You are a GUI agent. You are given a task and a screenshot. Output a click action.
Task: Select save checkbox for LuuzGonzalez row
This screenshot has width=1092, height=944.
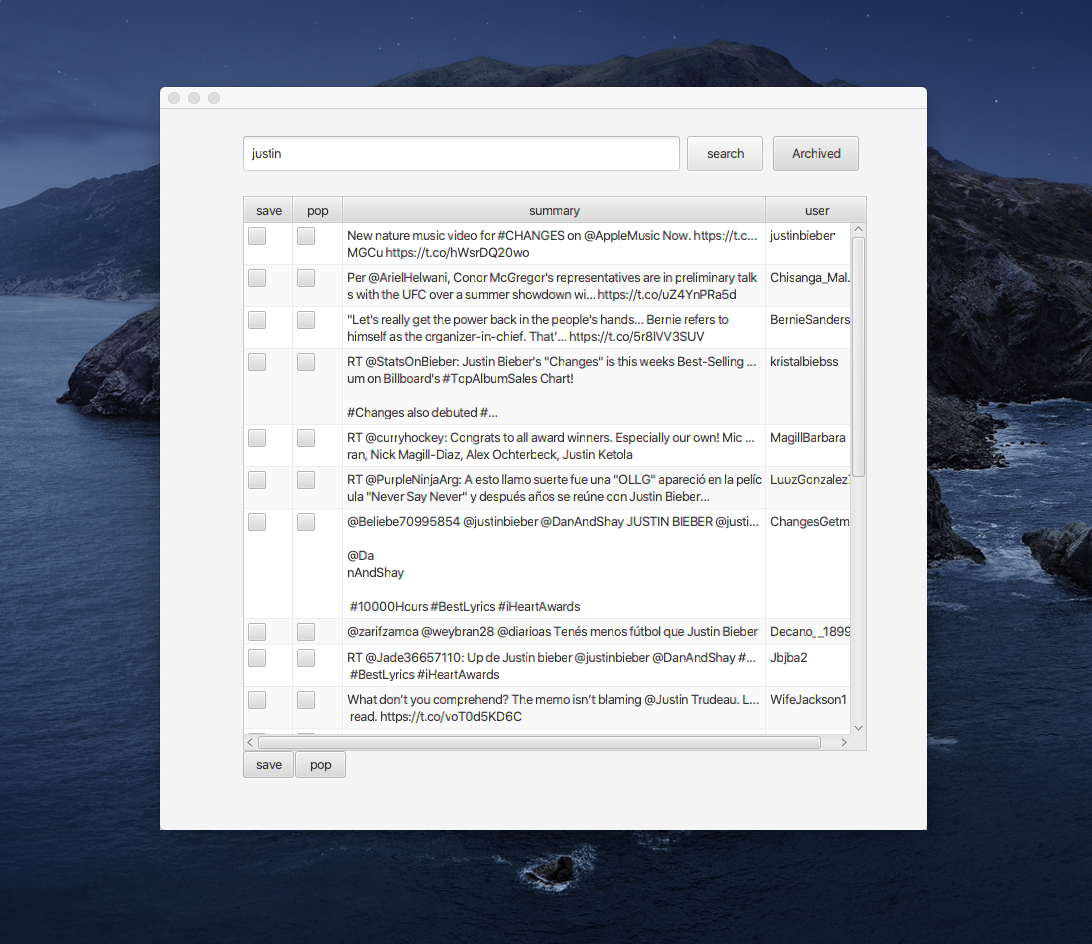point(257,479)
